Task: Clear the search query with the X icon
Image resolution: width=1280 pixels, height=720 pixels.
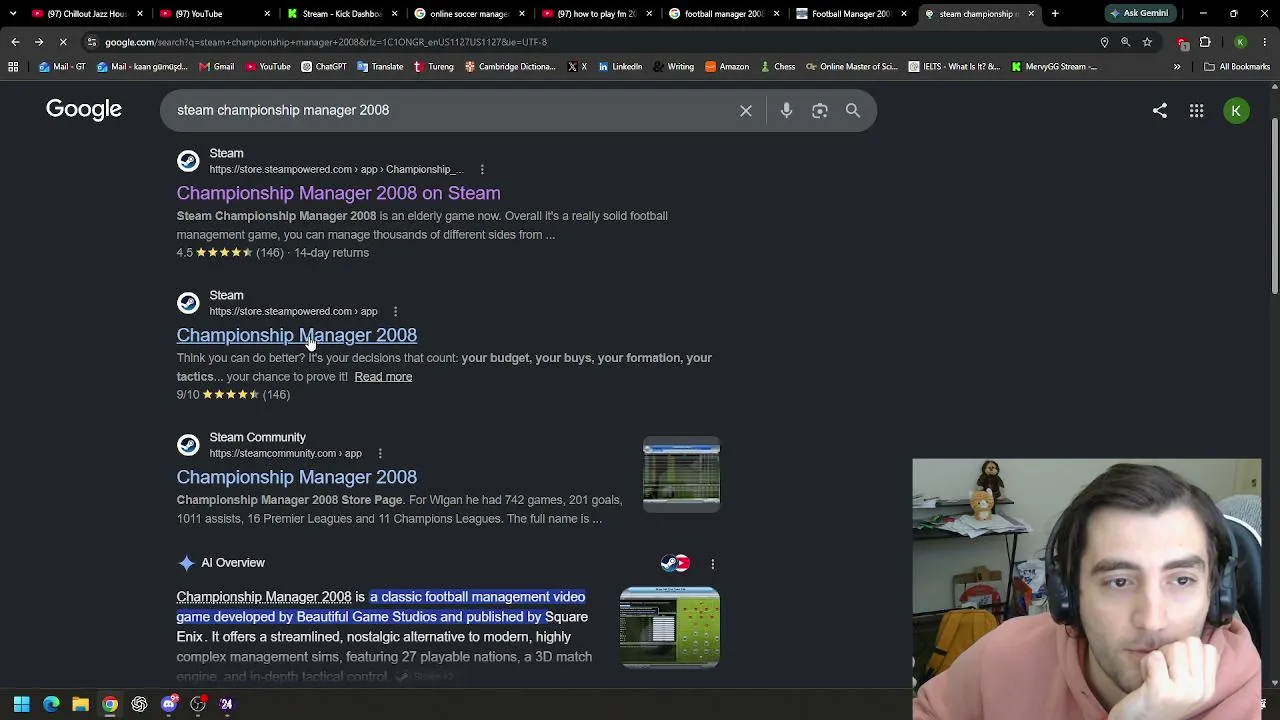Action: coord(746,110)
